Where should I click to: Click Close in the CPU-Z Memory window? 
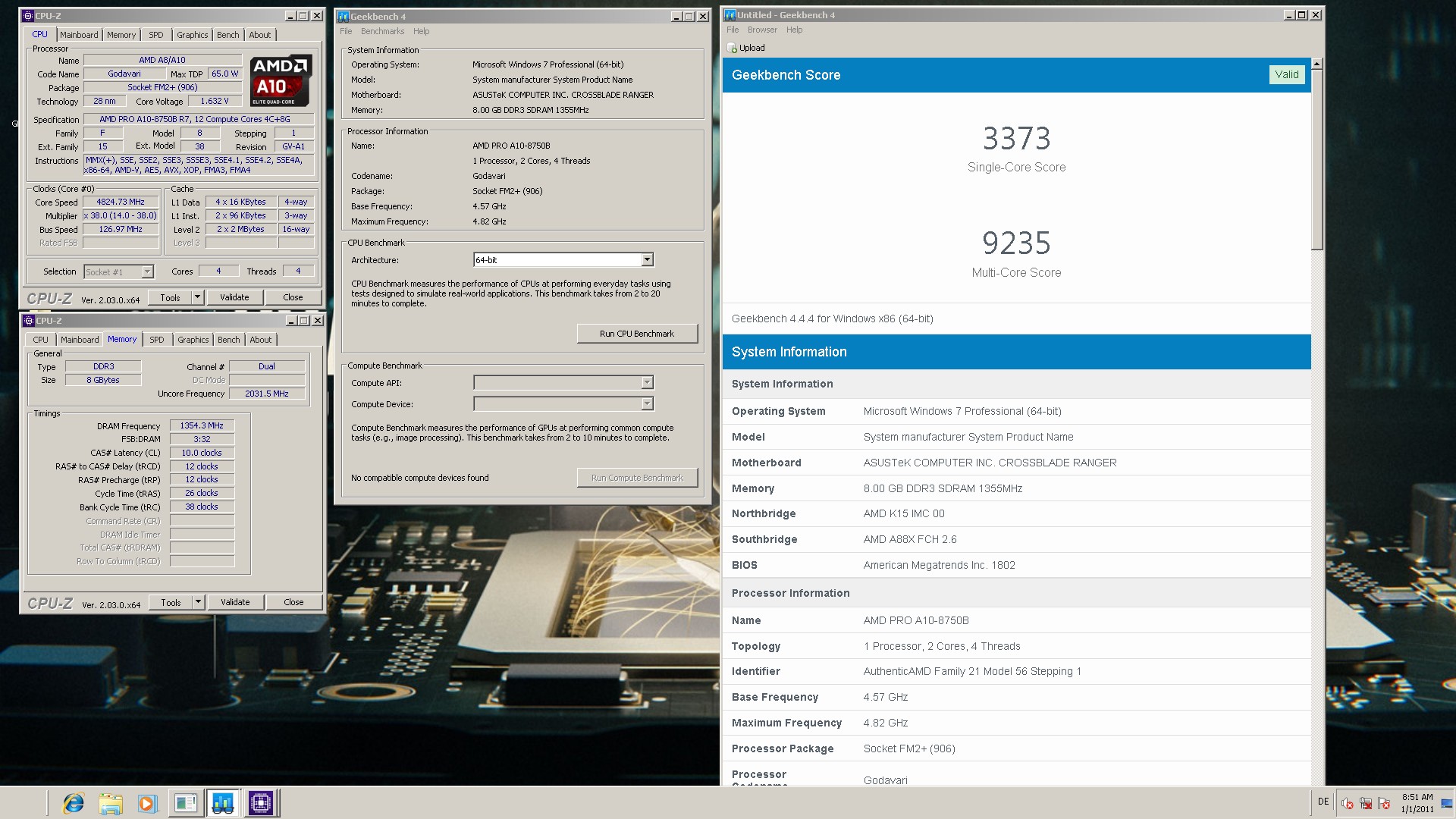pyautogui.click(x=293, y=602)
